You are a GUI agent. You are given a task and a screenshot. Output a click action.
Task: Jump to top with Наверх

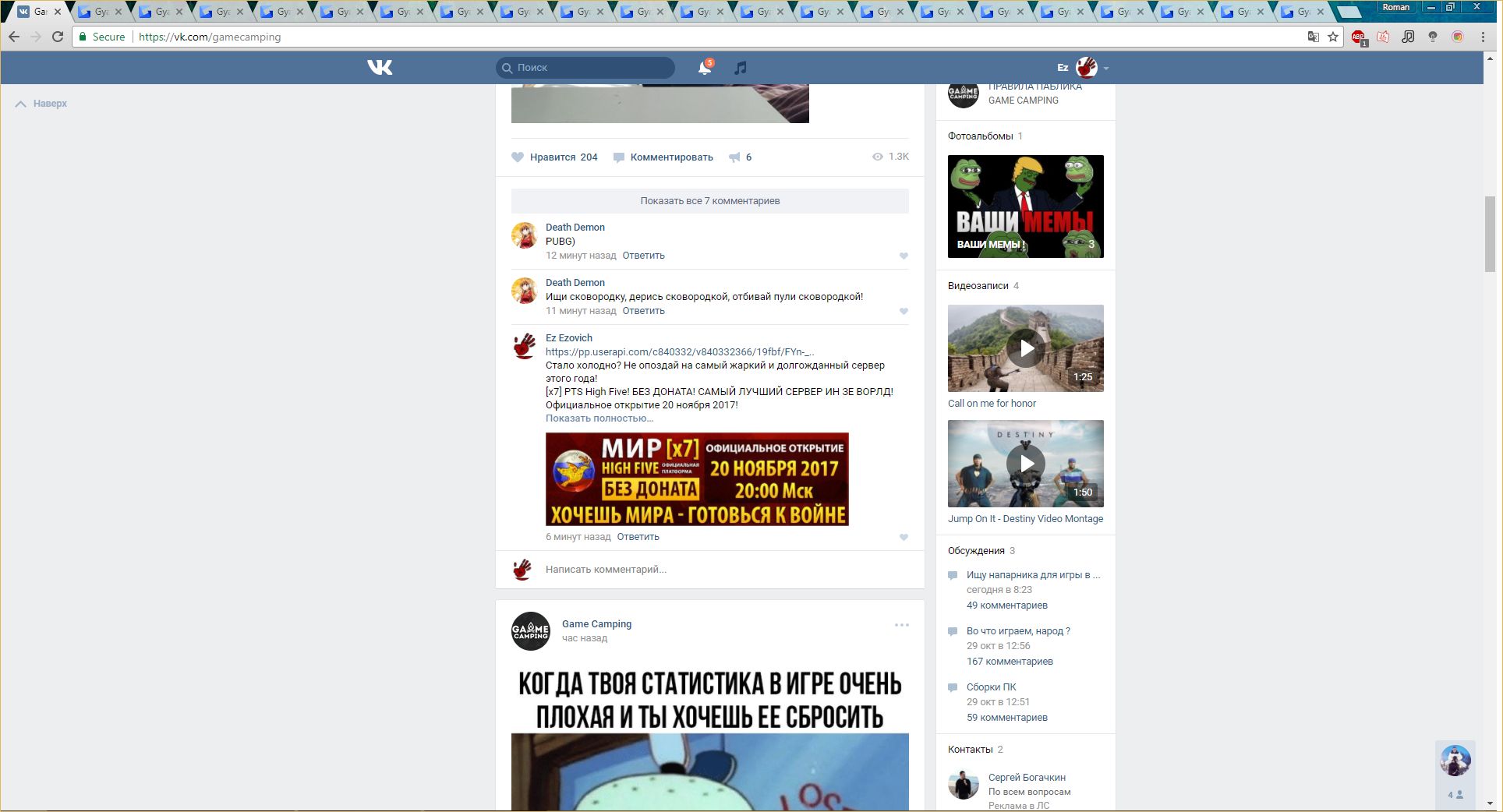click(41, 104)
